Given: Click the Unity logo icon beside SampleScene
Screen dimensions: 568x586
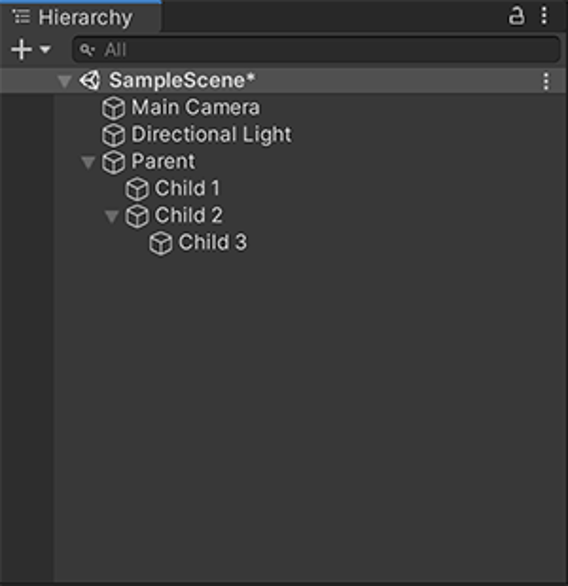Looking at the screenshot, I should click(90, 80).
